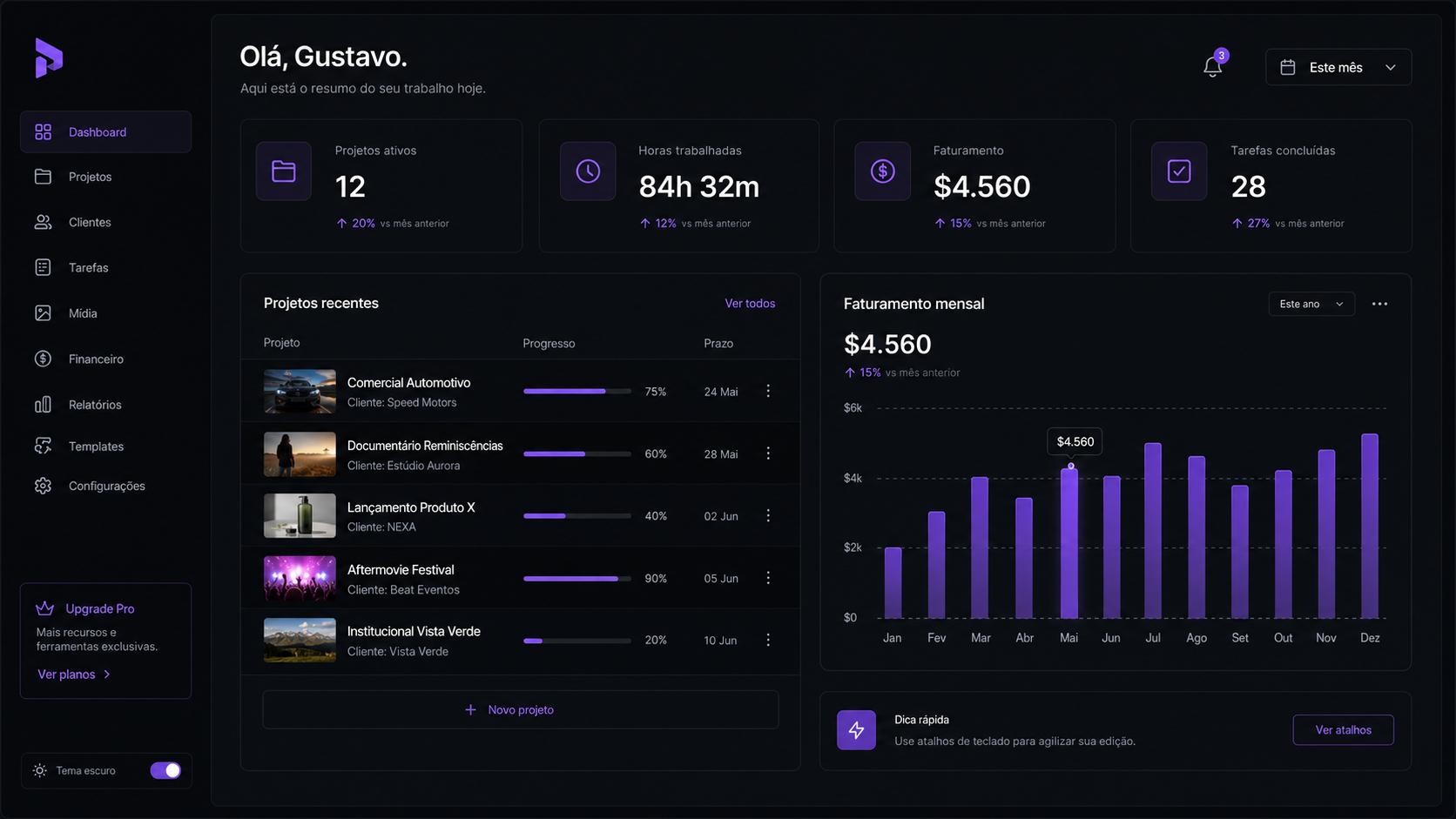Click the plus icon in Novo projeto

click(x=470, y=710)
